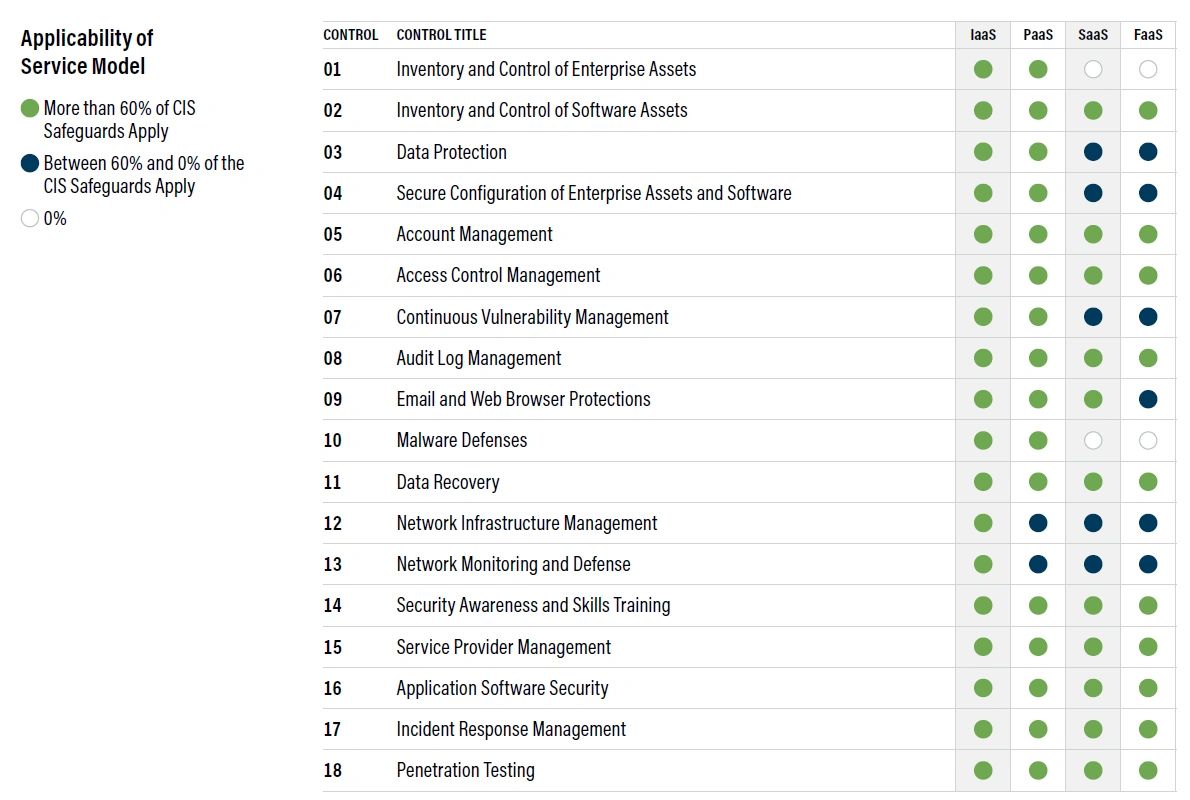
Task: Click the green IaaS dot for Data Protection
Action: click(x=982, y=152)
